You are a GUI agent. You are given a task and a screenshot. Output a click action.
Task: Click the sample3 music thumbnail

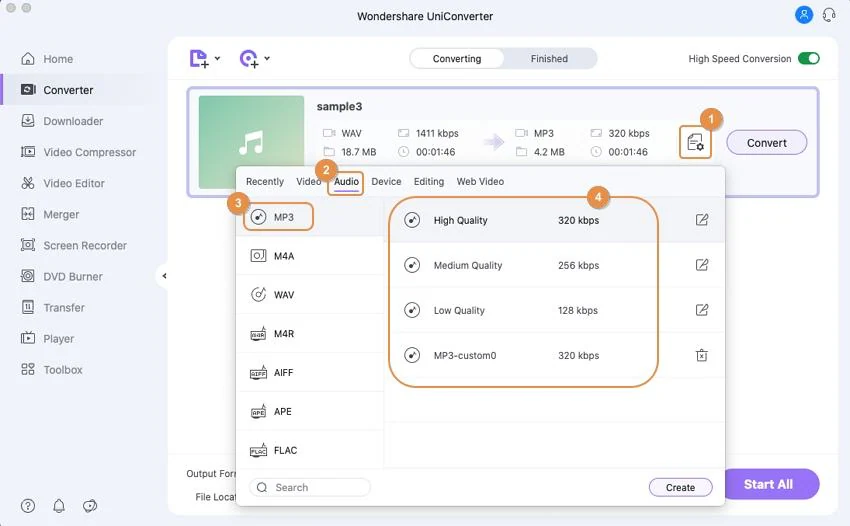tap(251, 142)
